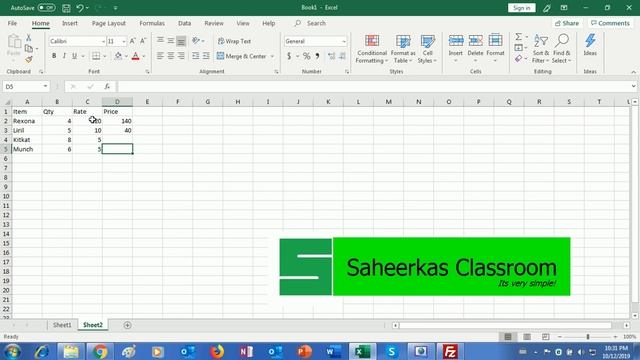
Task: Click the Increase Font Size icon
Action: point(133,41)
